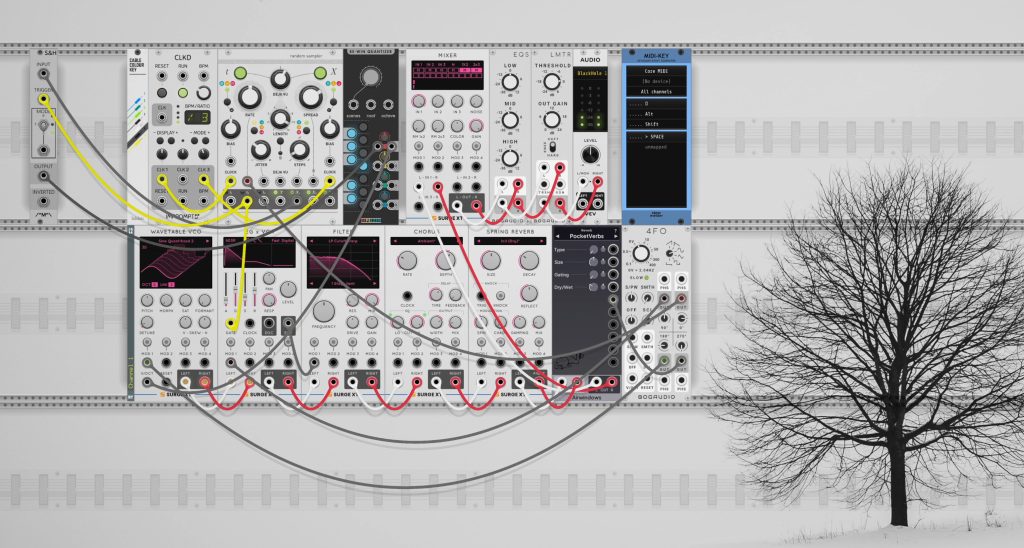Adjust the LOW knob on the EQS module
Screen dimensions: 1024x548
click(510, 82)
